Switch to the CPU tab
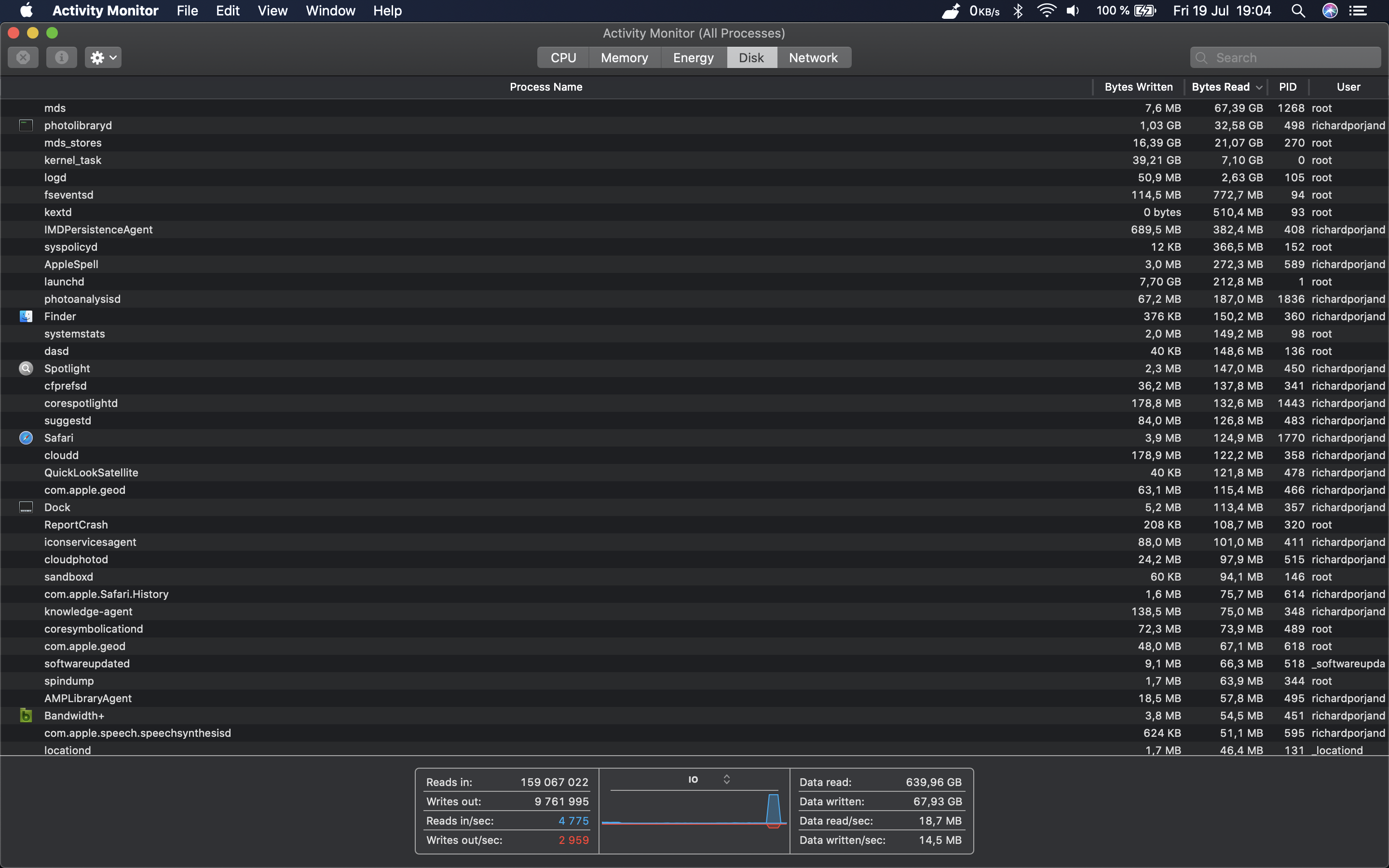 pos(563,57)
